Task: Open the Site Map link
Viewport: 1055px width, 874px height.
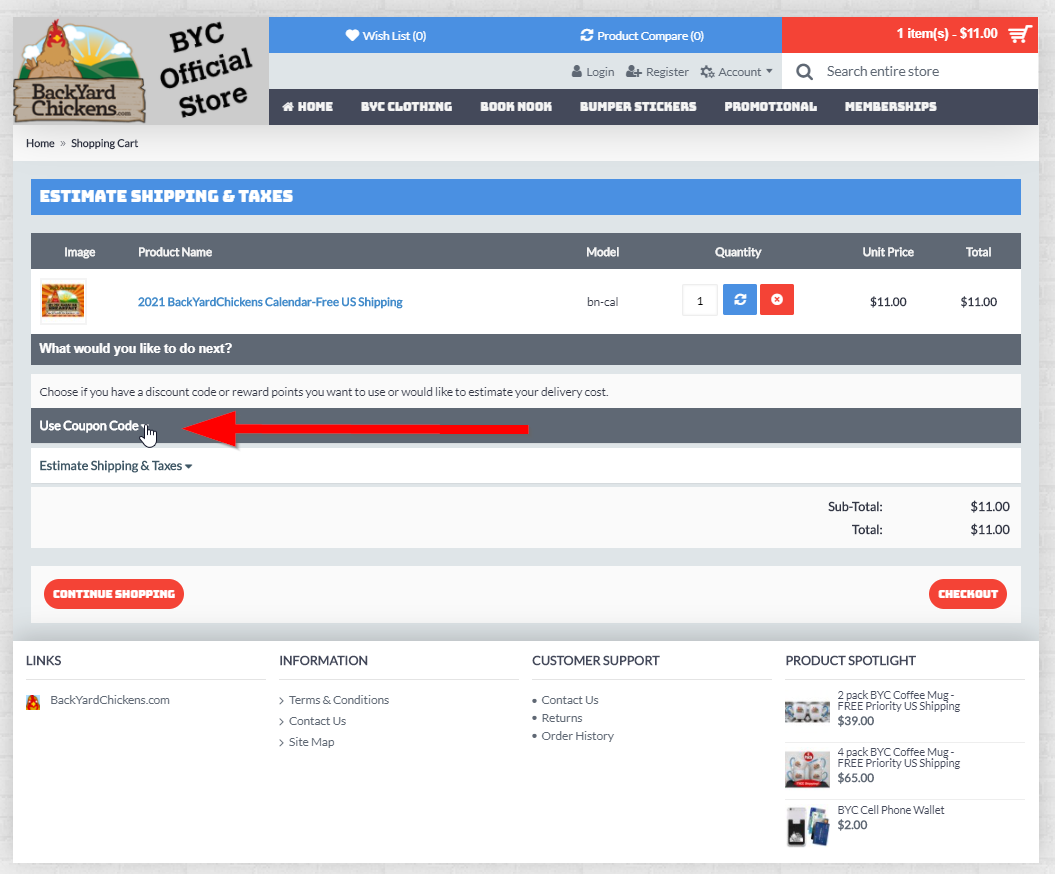Action: pyautogui.click(x=311, y=741)
